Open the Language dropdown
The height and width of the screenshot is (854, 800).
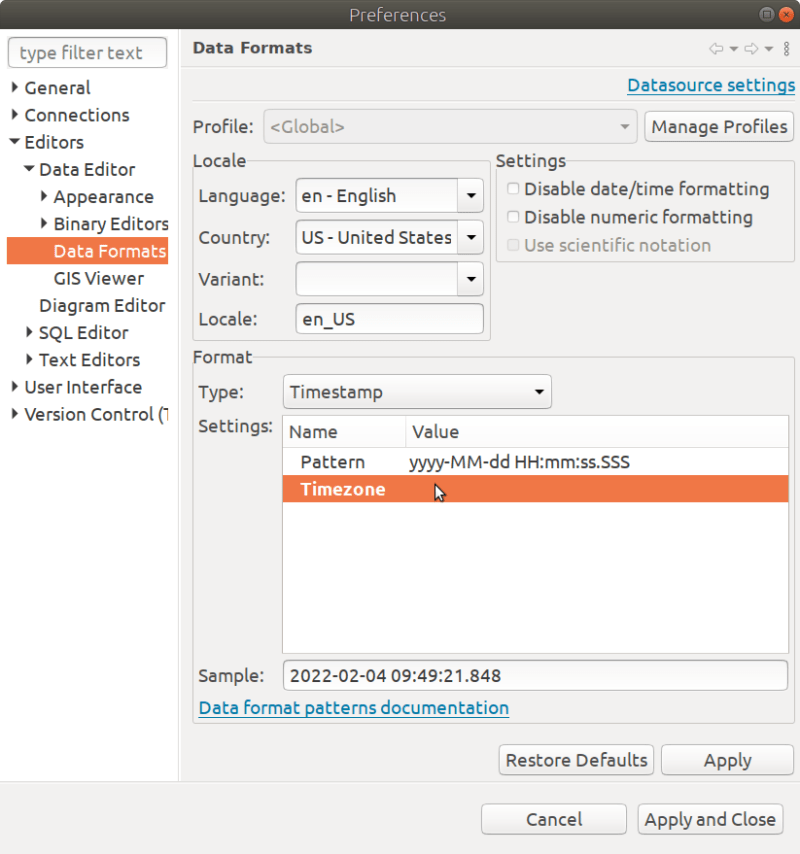click(470, 195)
